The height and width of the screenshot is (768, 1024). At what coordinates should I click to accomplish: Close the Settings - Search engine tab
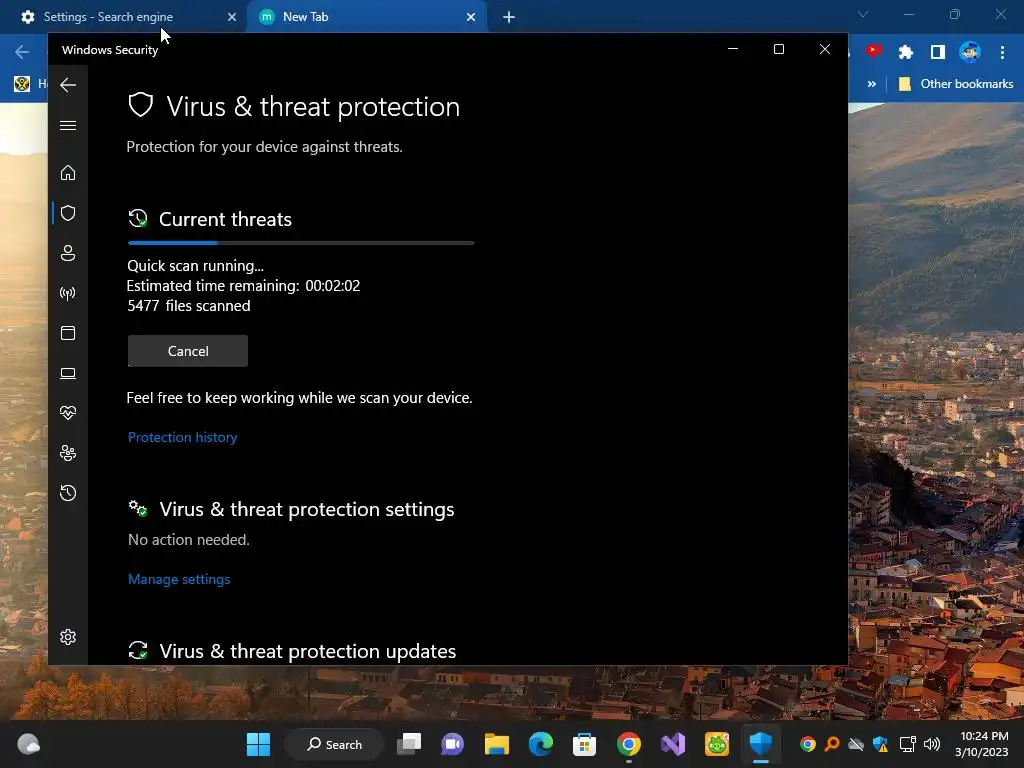[232, 17]
